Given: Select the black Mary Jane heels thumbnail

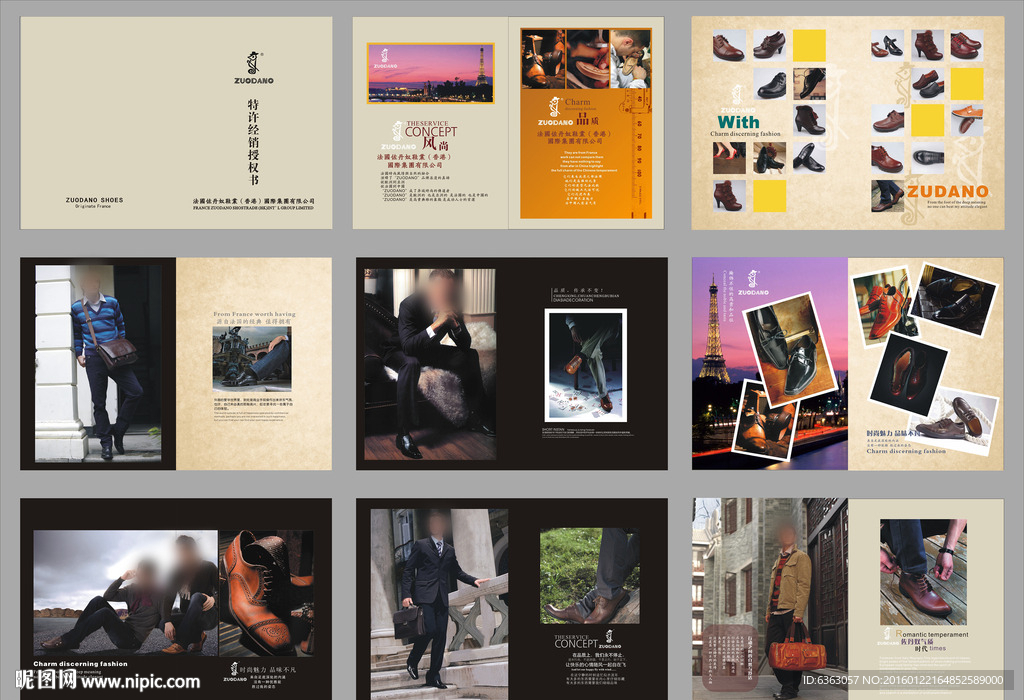Looking at the screenshot, I should 887,45.
